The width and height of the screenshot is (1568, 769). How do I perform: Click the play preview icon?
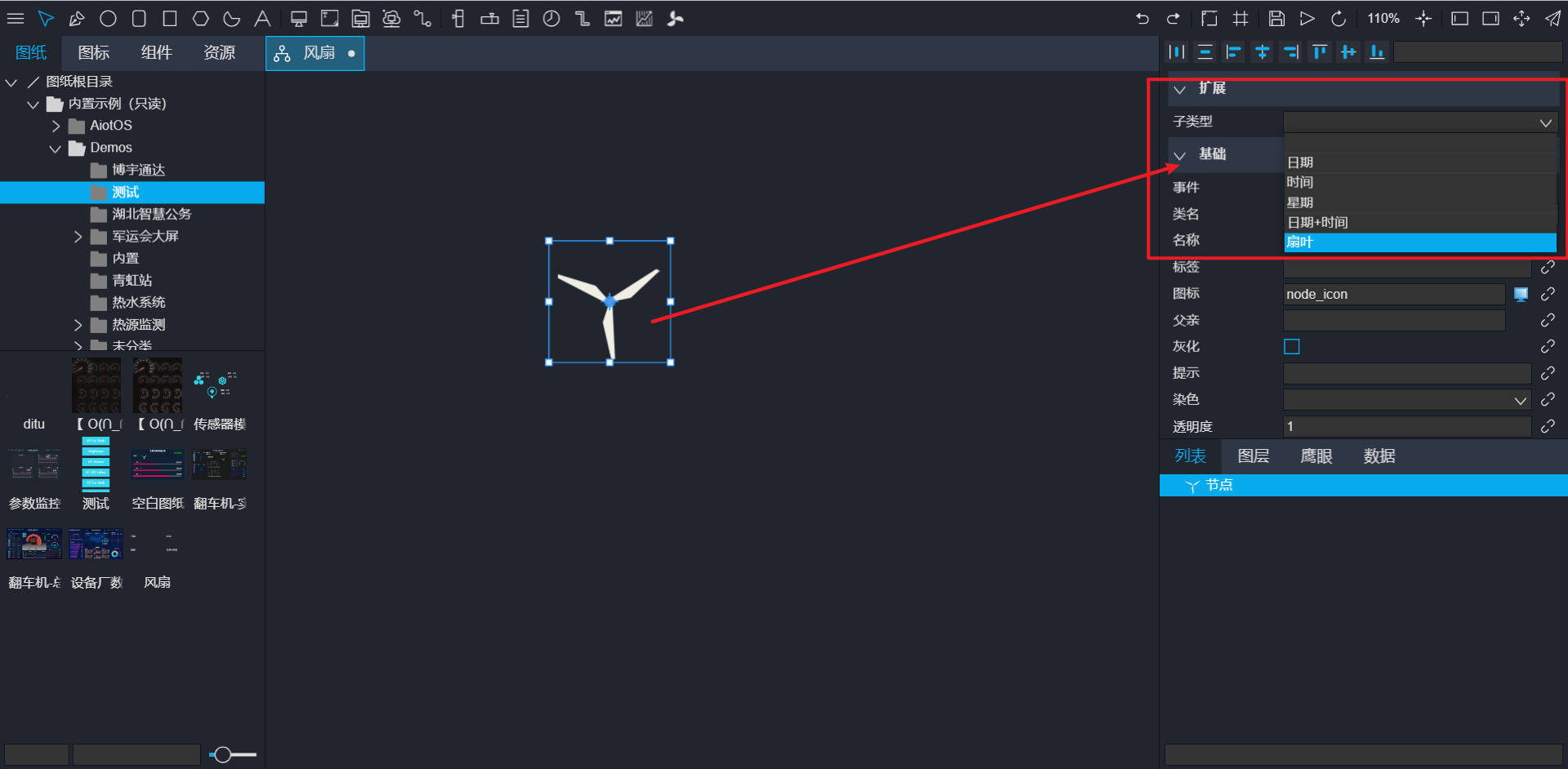pyautogui.click(x=1307, y=19)
